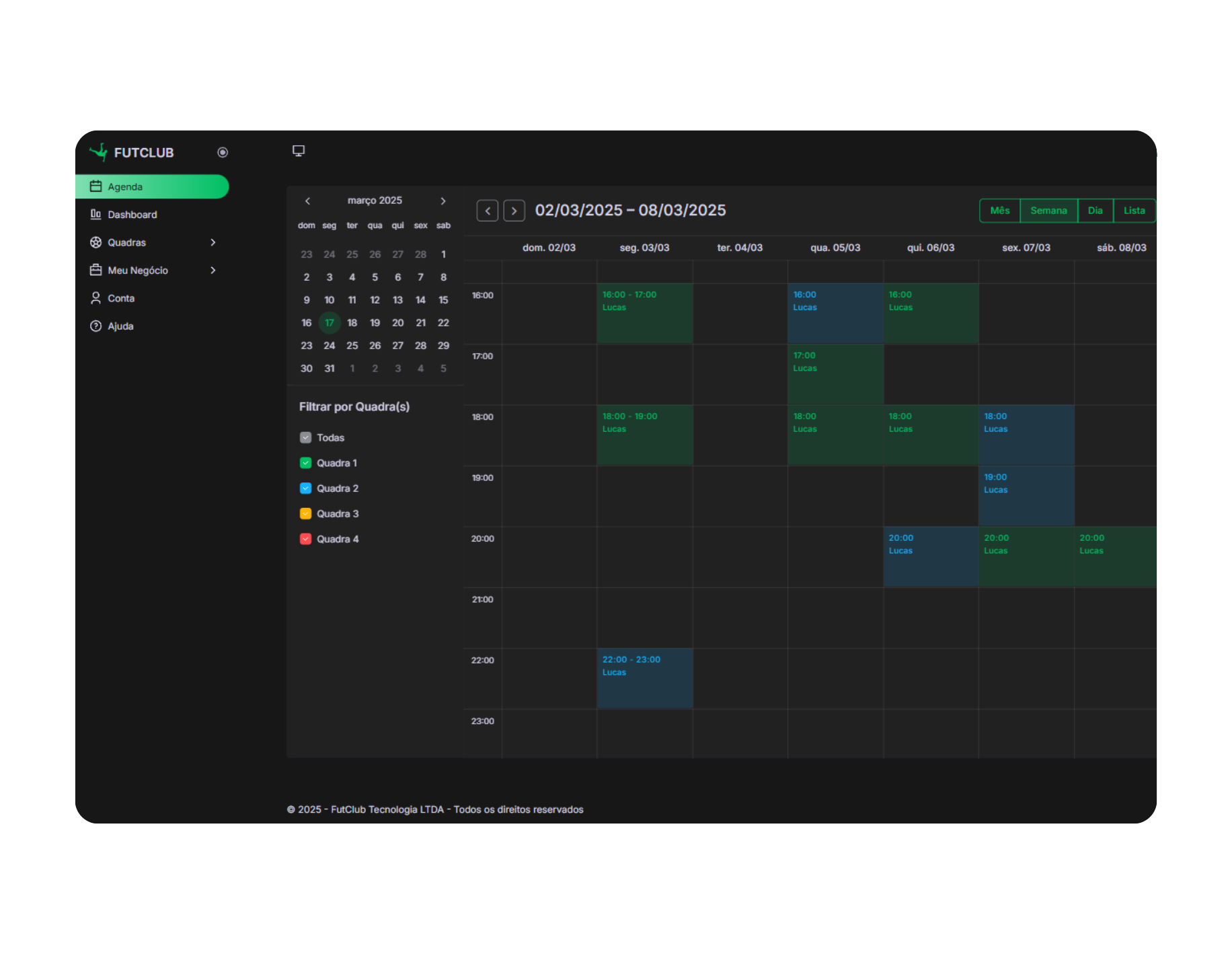Open Friday 18:00 Lucas booking
The height and width of the screenshot is (954, 1232).
tap(1026, 435)
